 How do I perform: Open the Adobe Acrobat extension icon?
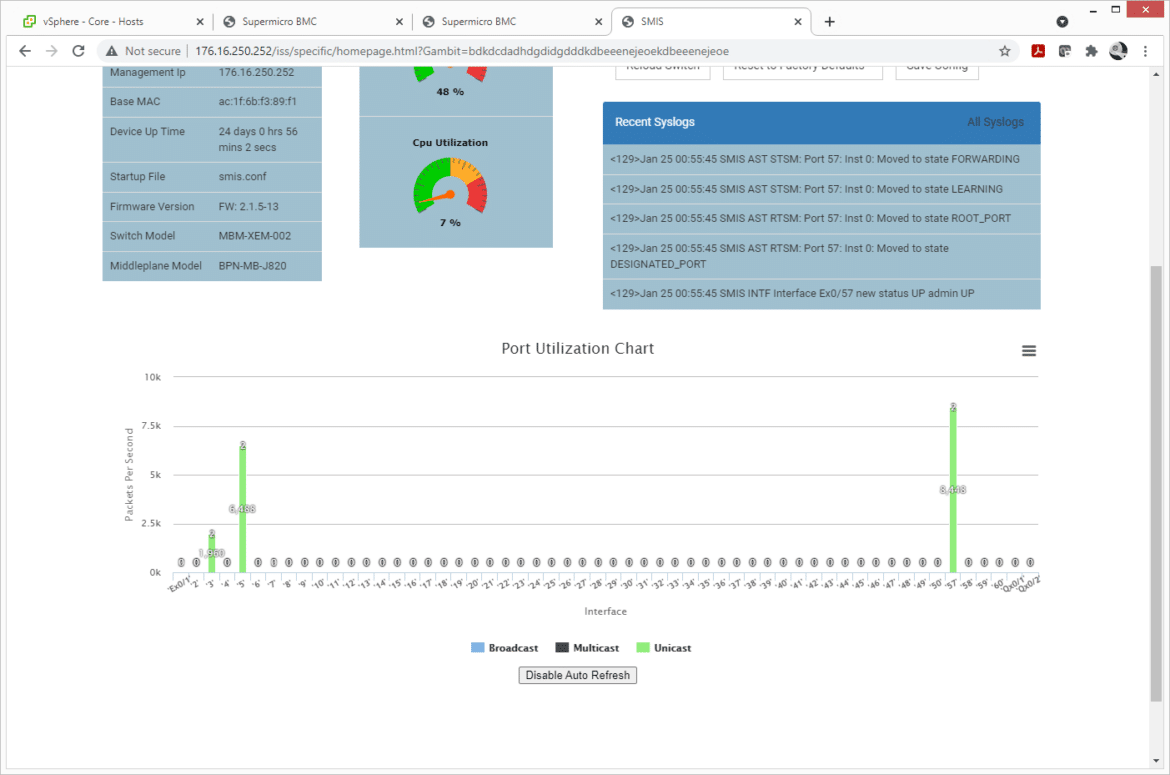tap(1038, 51)
